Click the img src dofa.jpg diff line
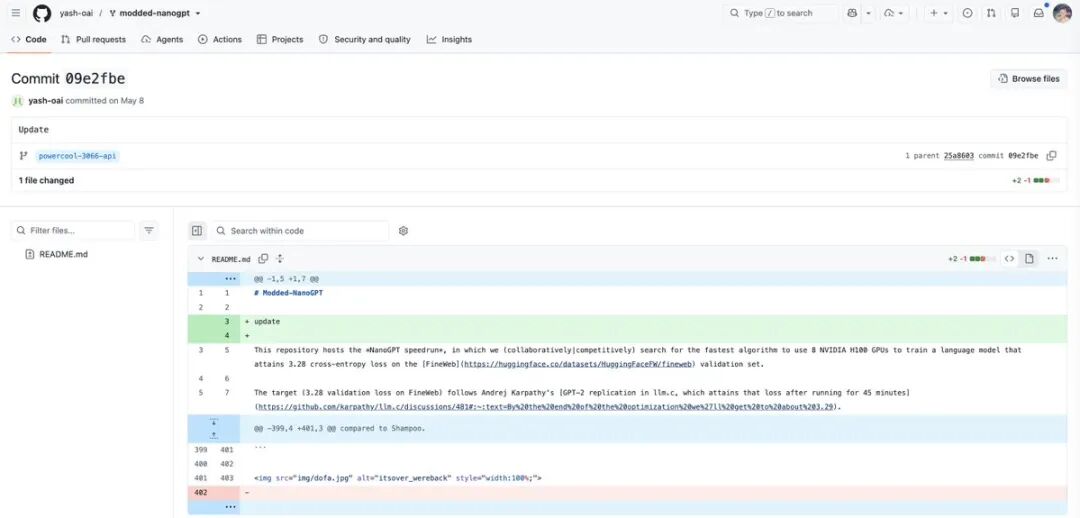1080x518 pixels. point(398,477)
